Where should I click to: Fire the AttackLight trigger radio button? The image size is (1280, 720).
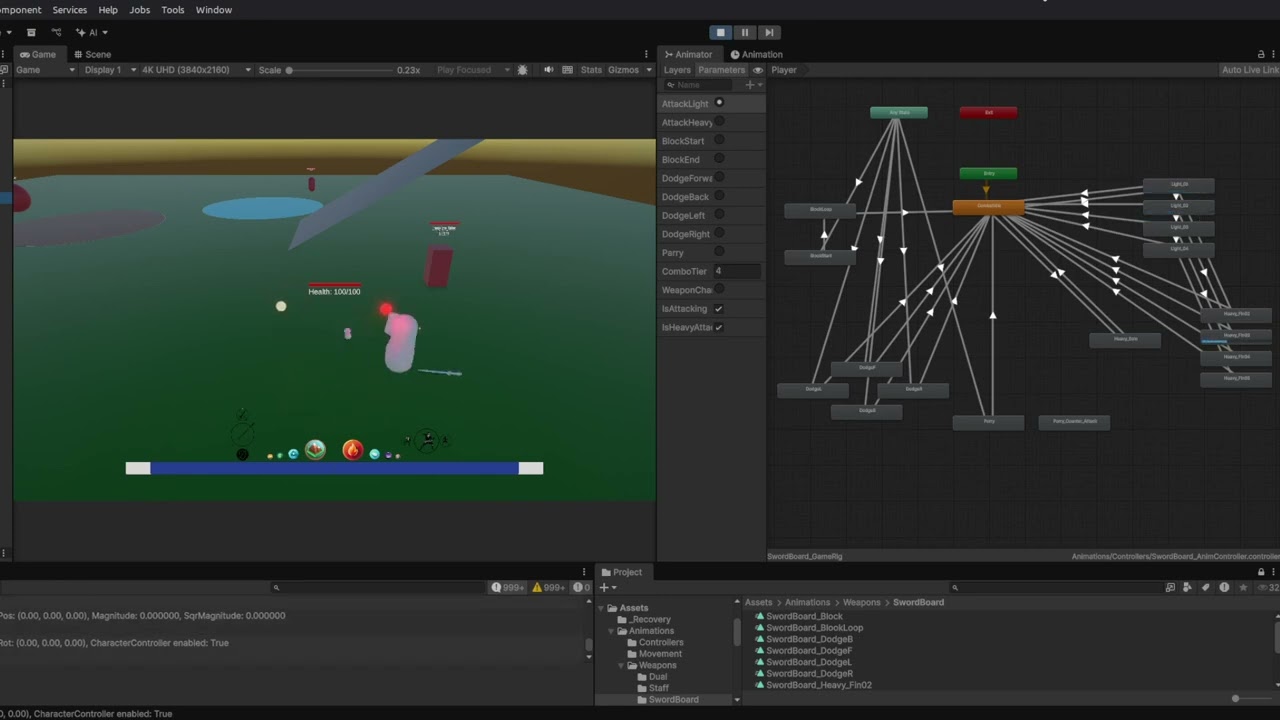(x=719, y=103)
